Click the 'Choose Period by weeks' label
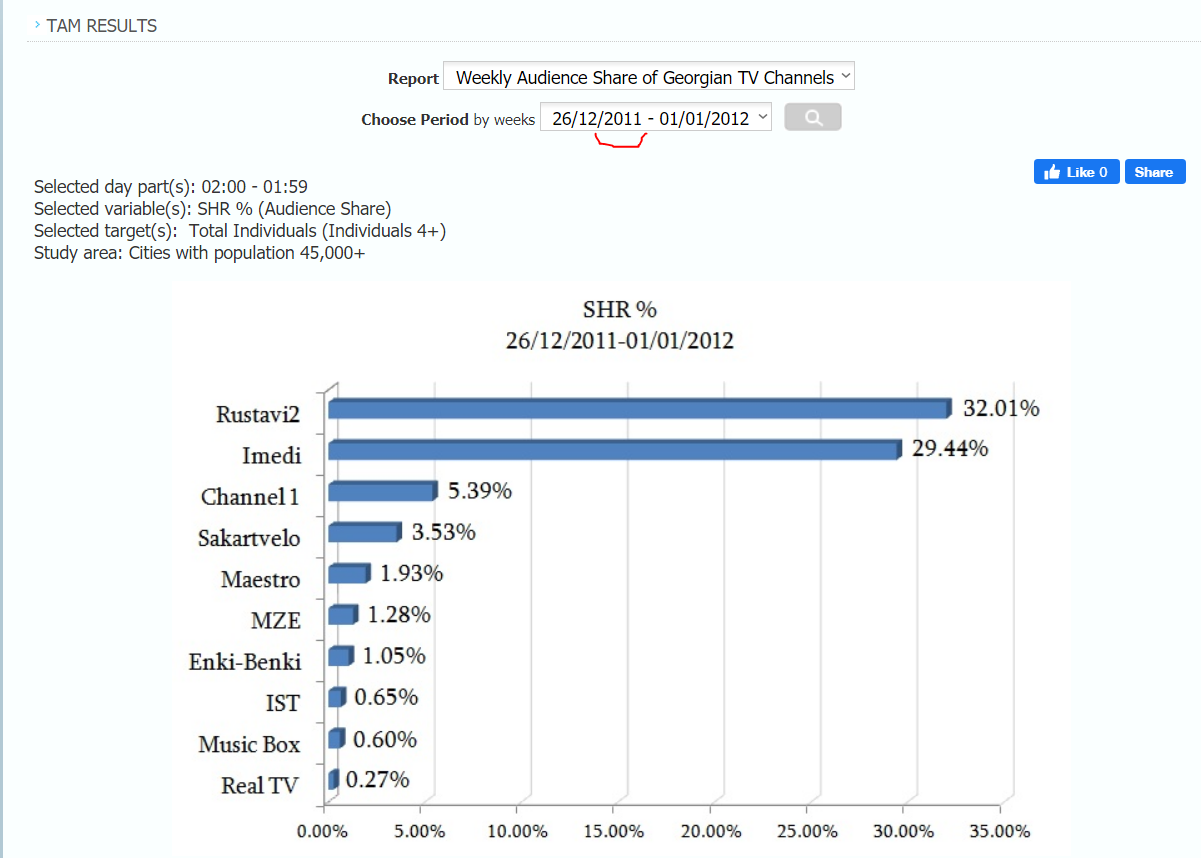Viewport: 1201px width, 858px height. pyautogui.click(x=448, y=119)
